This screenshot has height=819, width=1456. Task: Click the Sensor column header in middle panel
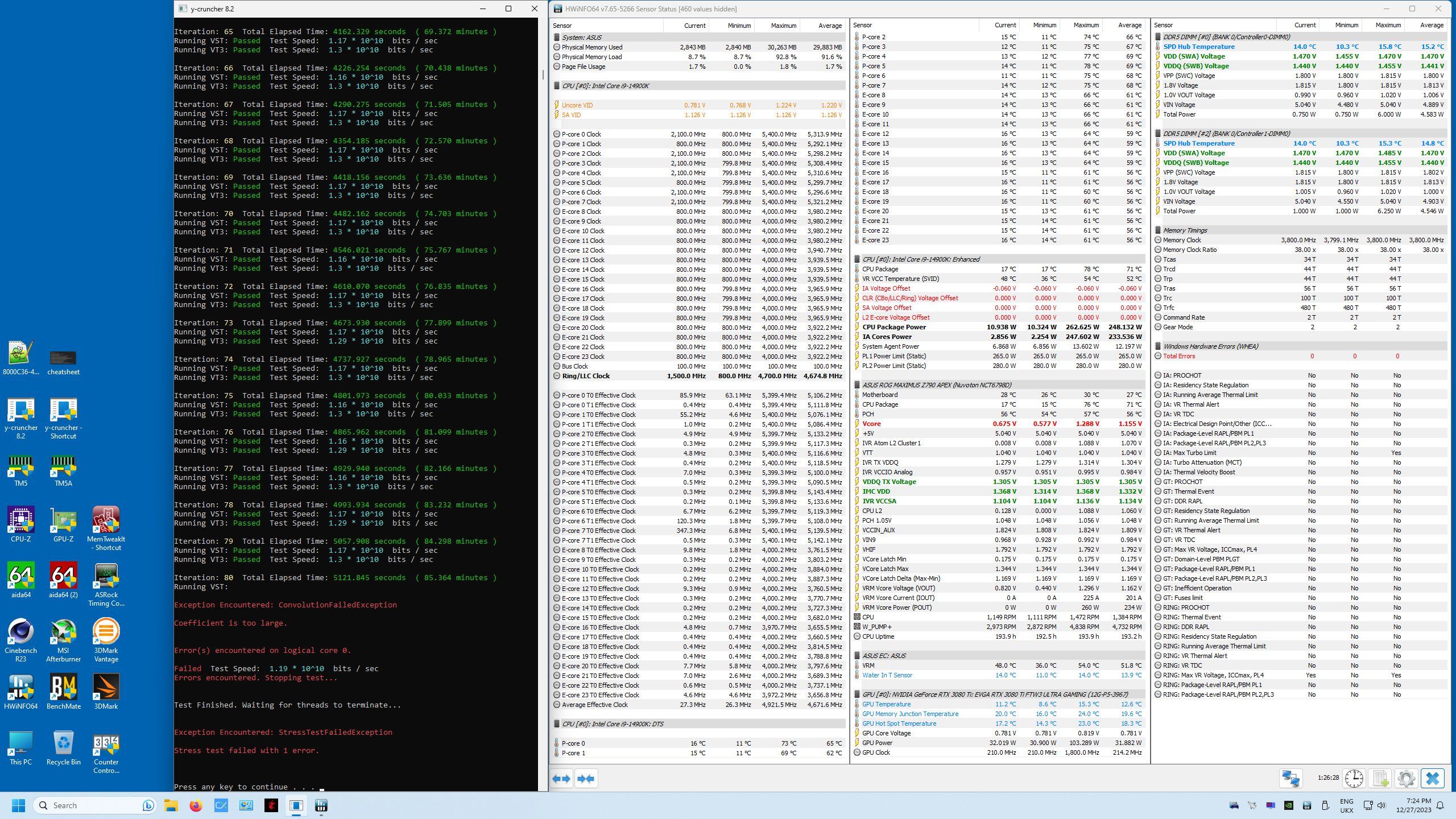[862, 25]
